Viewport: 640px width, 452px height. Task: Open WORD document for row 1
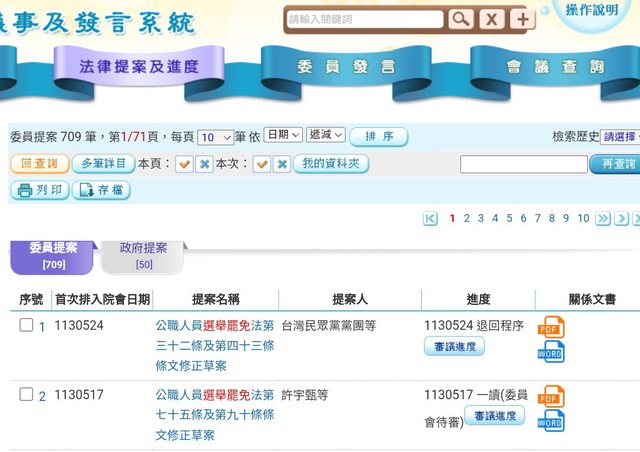551,352
